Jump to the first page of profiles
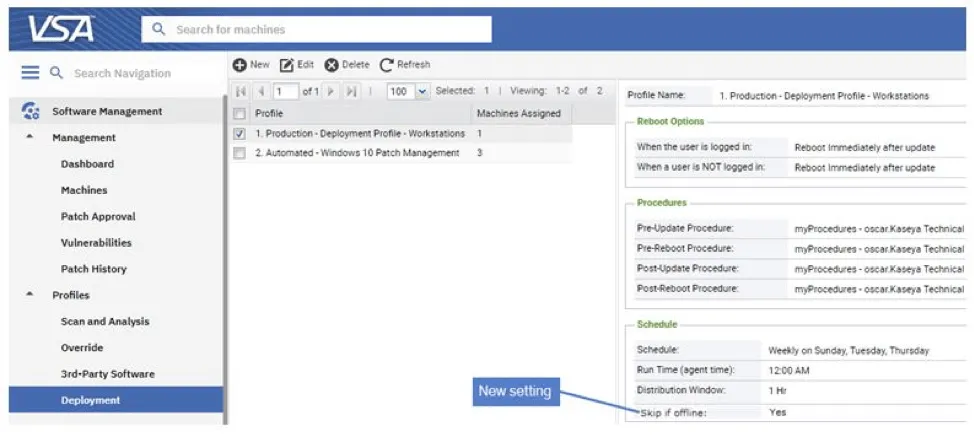 pyautogui.click(x=241, y=91)
